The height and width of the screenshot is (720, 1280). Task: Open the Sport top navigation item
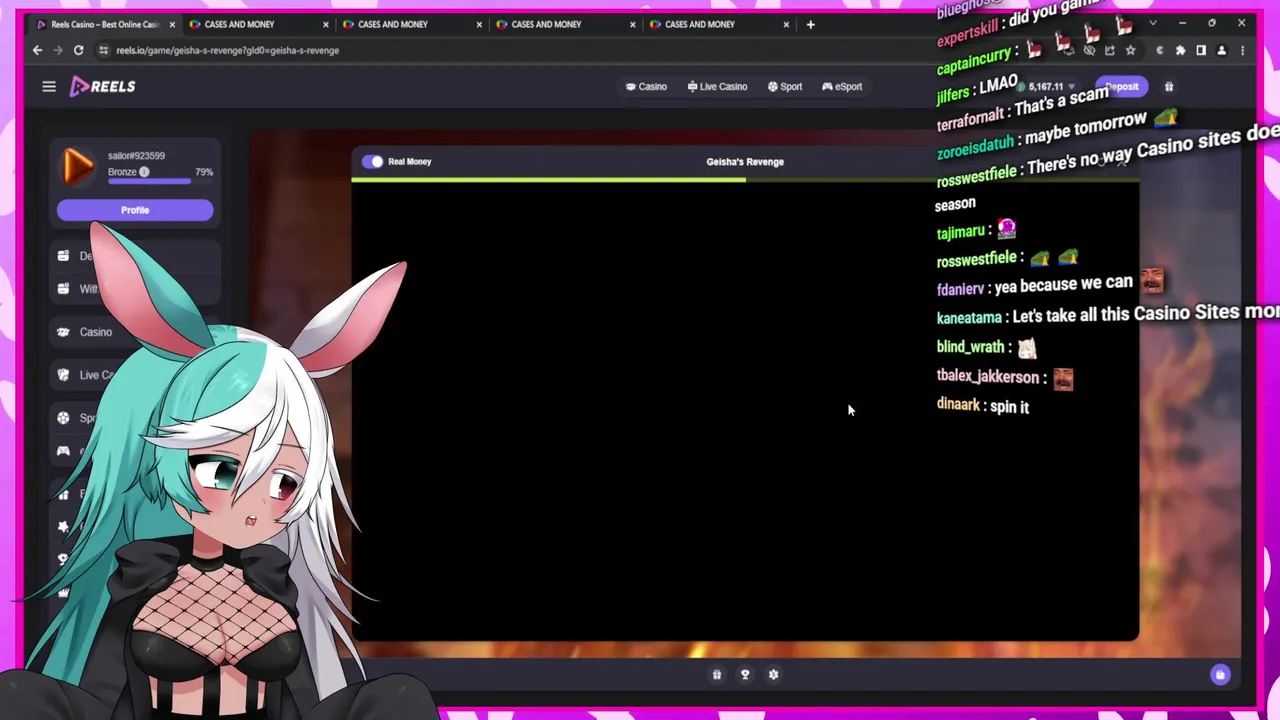tap(785, 87)
